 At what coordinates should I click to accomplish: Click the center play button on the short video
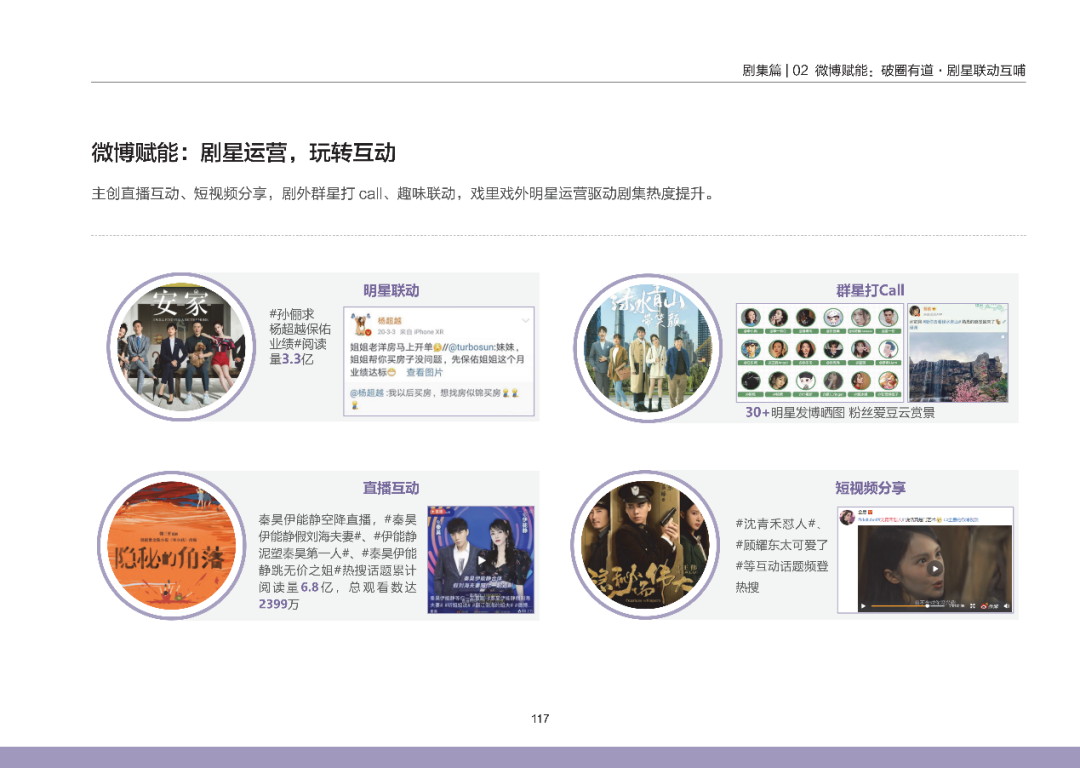point(935,569)
